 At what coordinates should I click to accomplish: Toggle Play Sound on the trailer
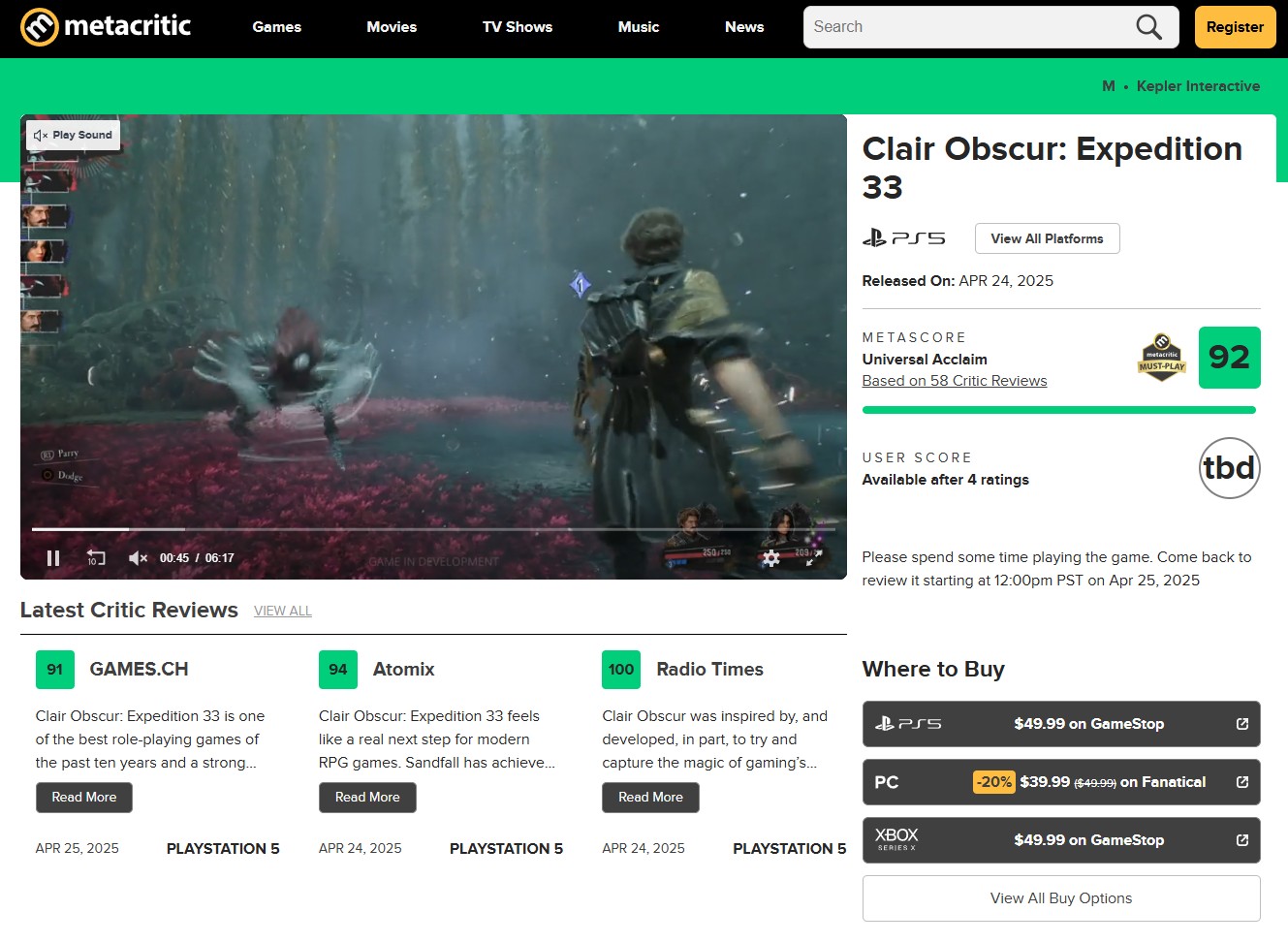[73, 135]
